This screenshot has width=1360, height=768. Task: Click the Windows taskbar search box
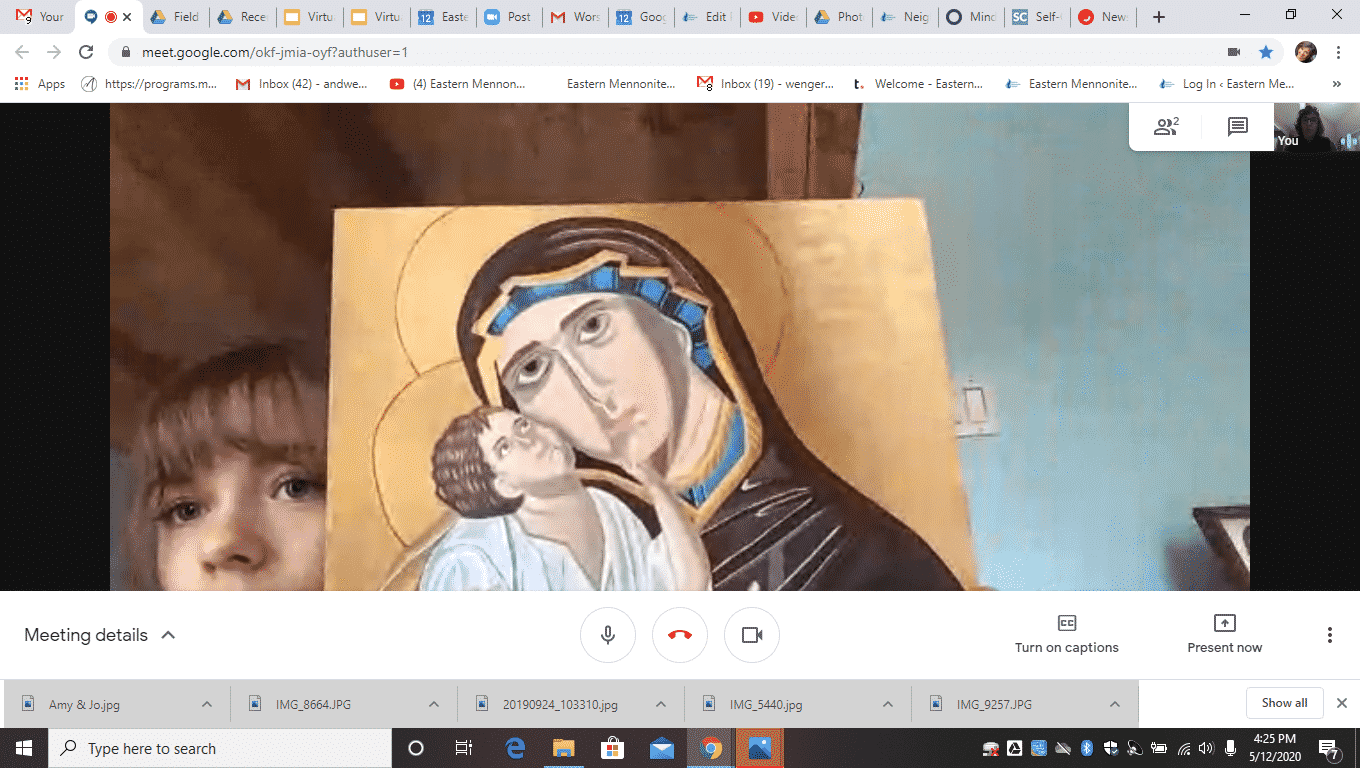click(220, 748)
